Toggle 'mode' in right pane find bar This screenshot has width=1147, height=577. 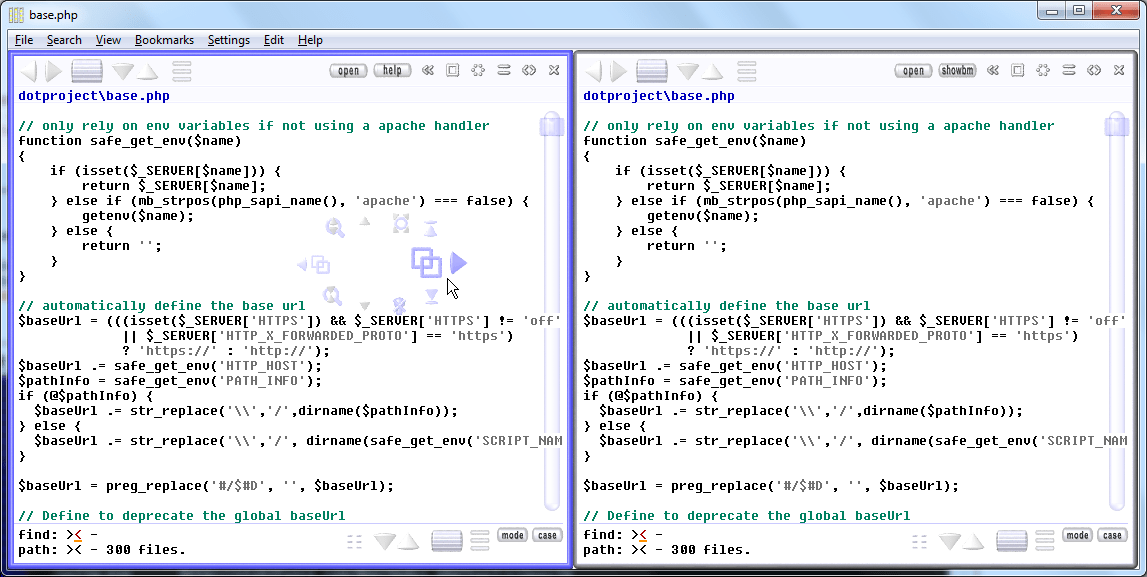1077,535
